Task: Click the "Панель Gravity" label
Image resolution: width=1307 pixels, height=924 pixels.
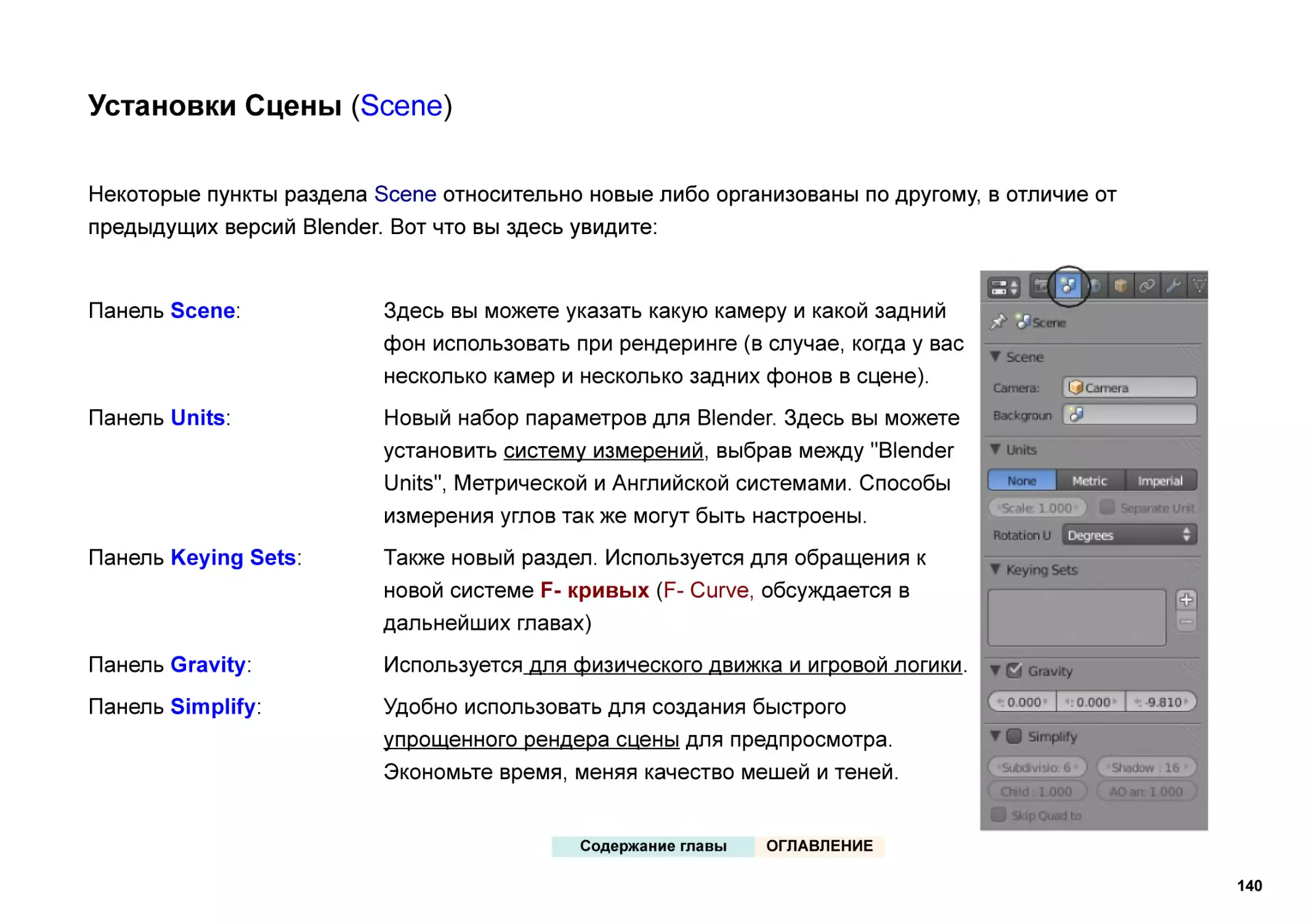Action: 170,665
